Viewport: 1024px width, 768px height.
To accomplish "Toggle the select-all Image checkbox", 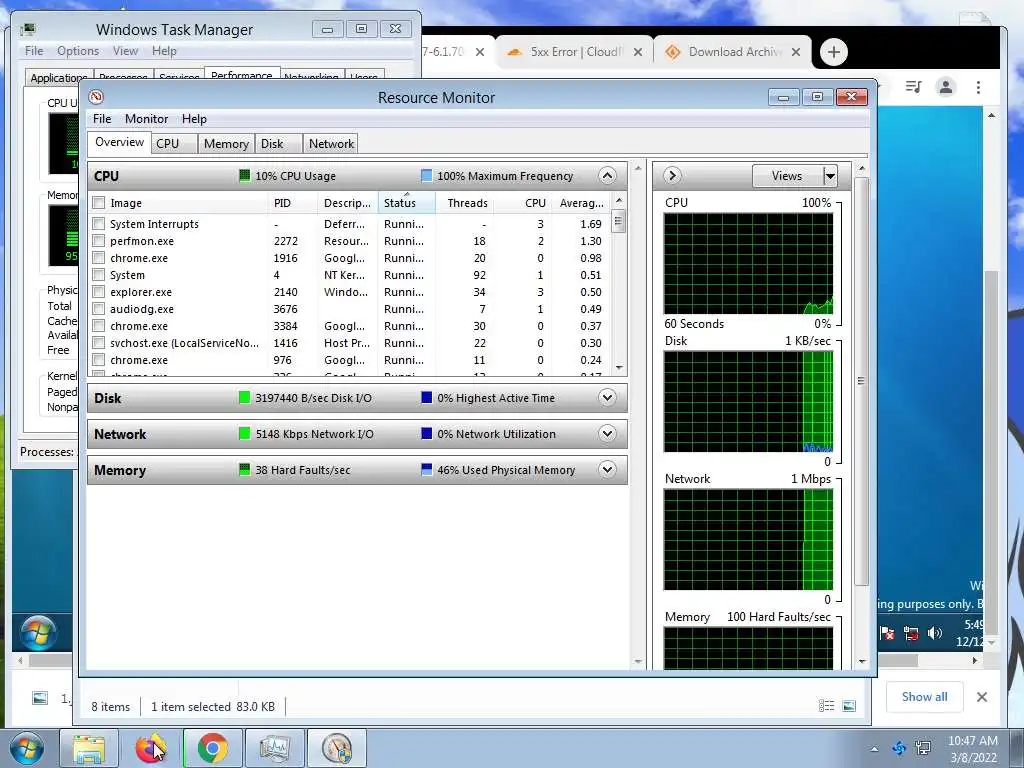I will pyautogui.click(x=99, y=203).
